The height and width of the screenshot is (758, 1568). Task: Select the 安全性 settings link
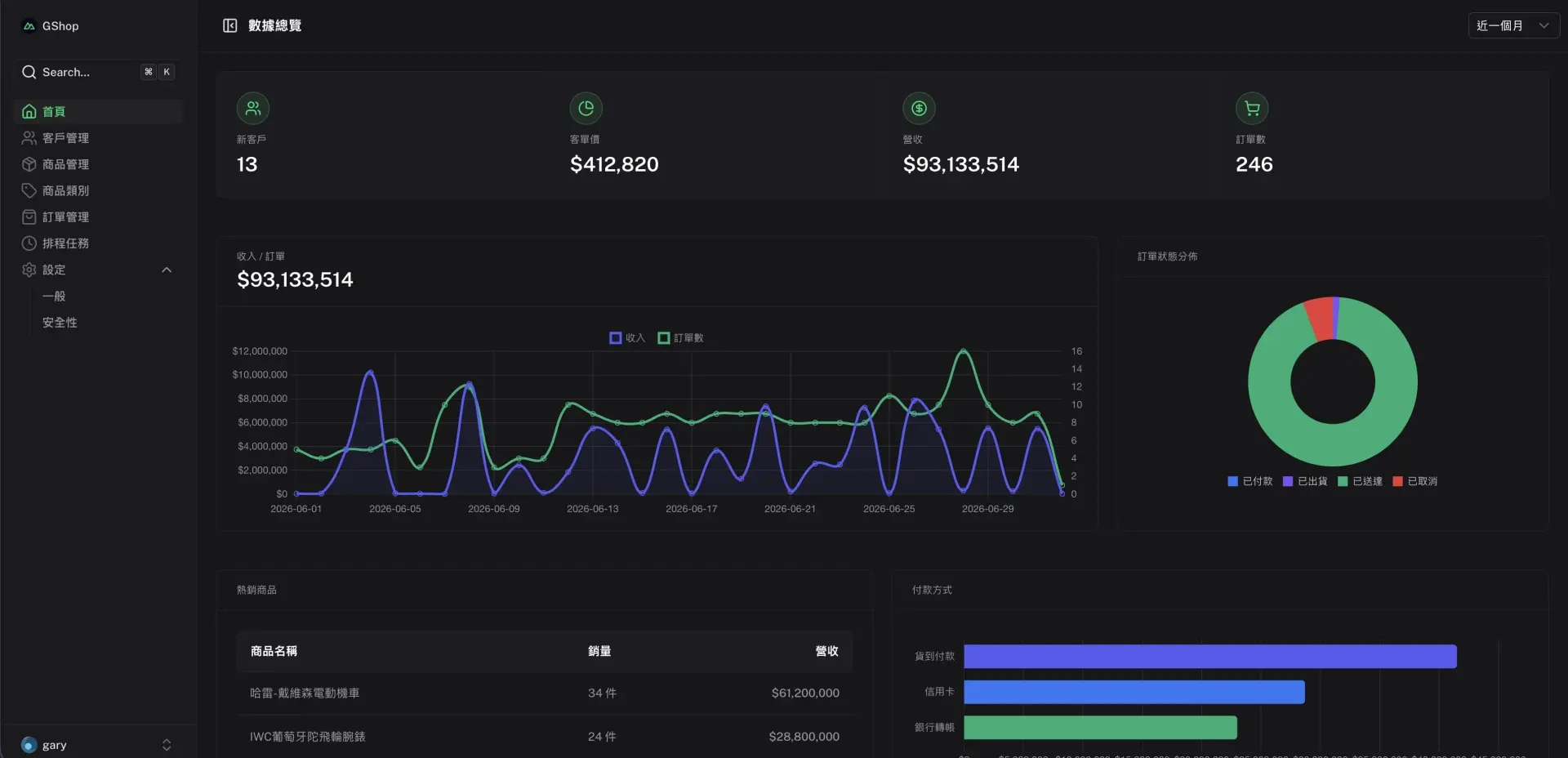point(60,323)
